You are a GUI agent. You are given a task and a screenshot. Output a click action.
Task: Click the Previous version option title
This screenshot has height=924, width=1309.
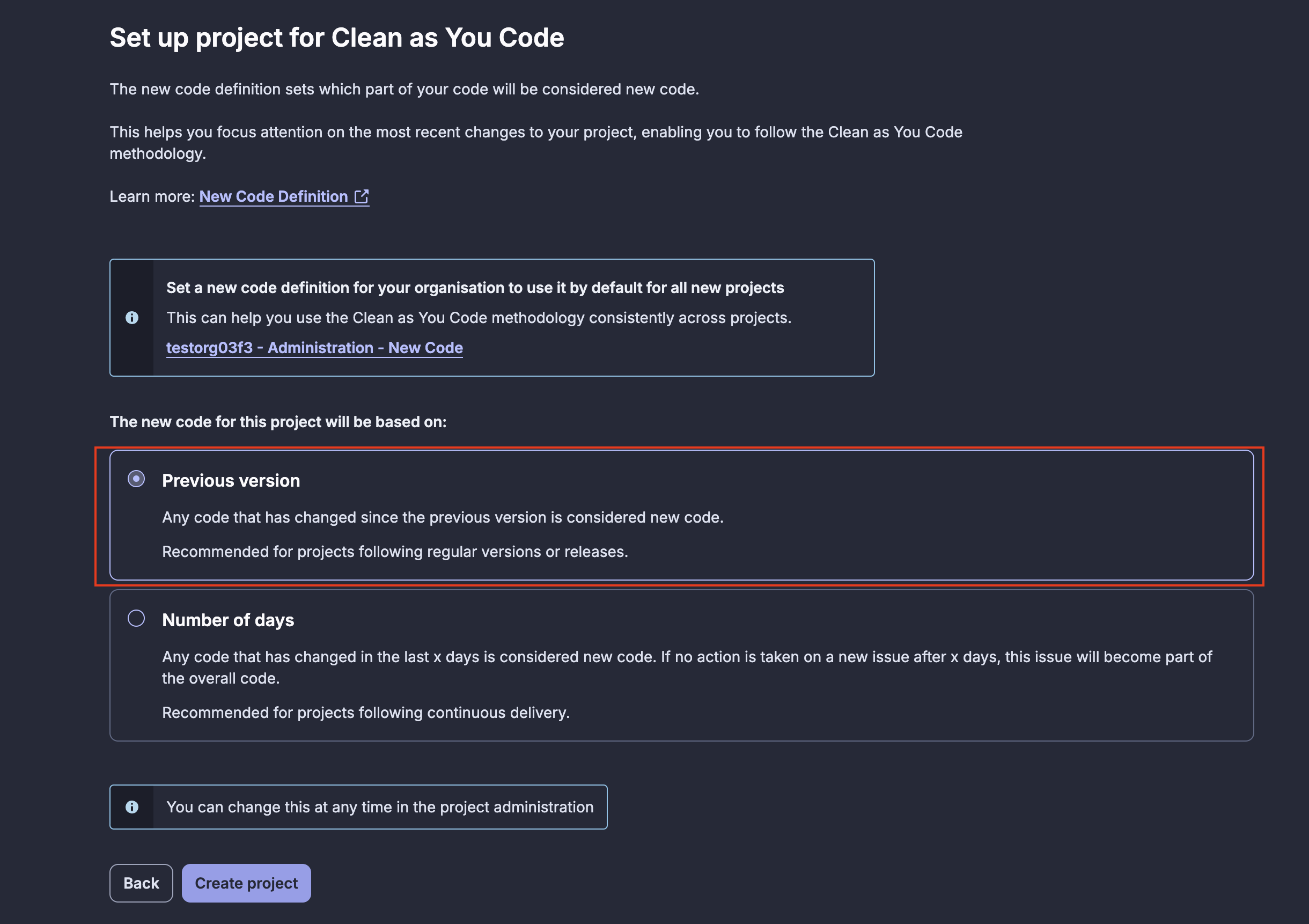coord(231,481)
